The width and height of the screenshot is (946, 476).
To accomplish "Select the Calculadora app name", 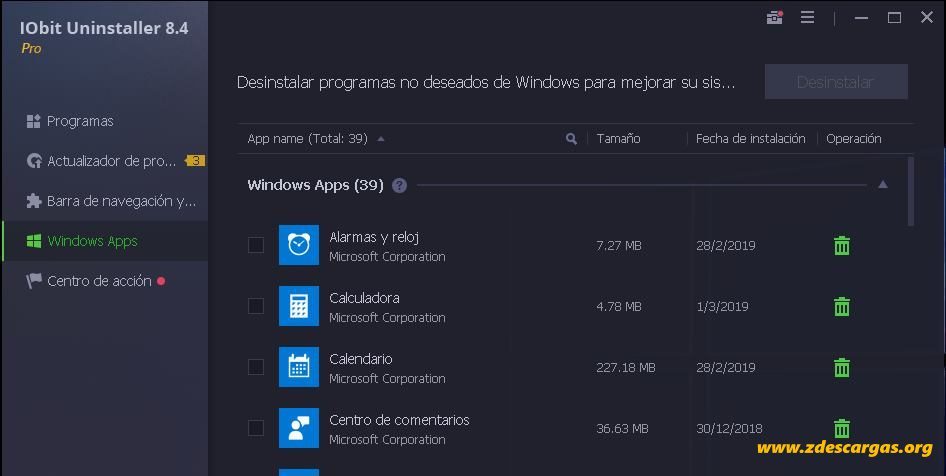I will pyautogui.click(x=364, y=298).
